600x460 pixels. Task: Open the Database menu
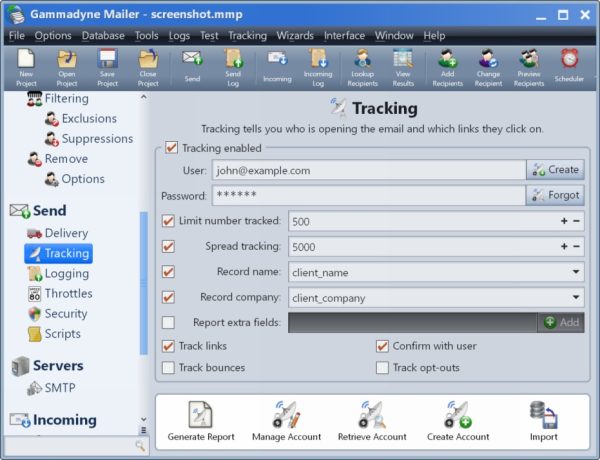[103, 35]
